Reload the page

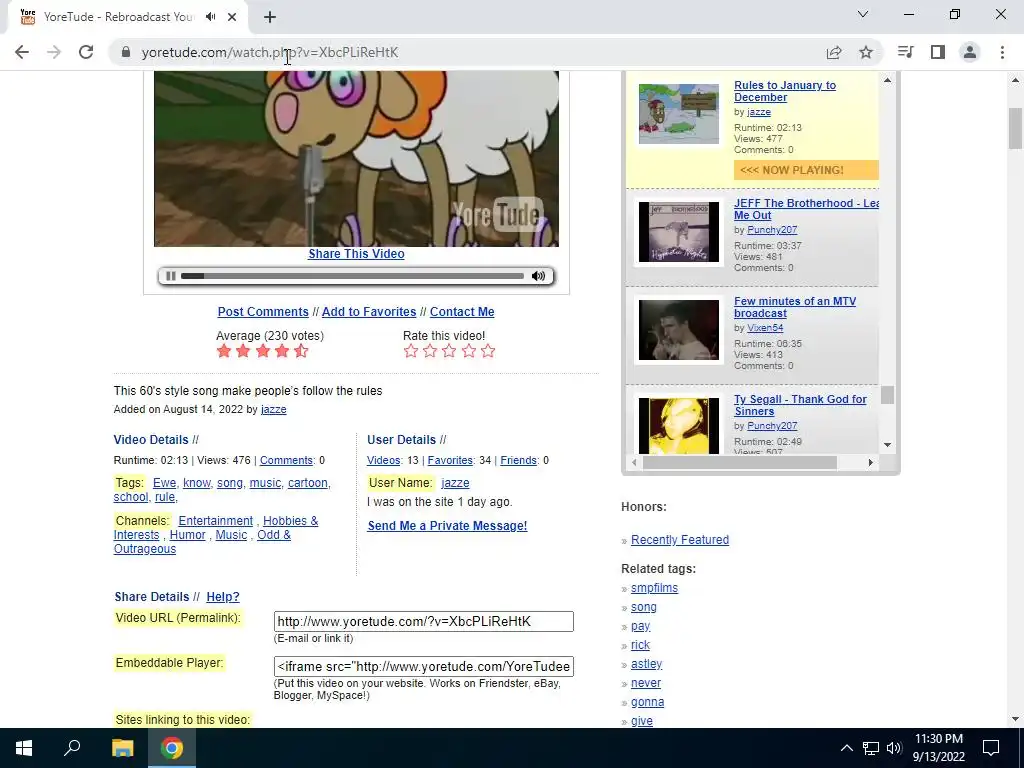[x=86, y=52]
